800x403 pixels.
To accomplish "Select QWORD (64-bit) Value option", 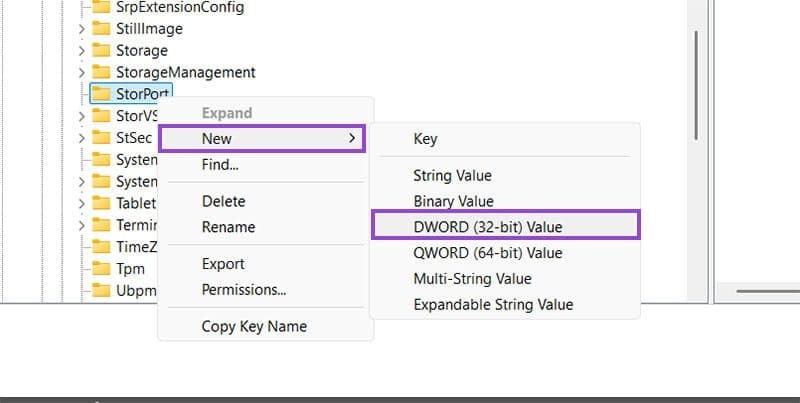I will 488,253.
